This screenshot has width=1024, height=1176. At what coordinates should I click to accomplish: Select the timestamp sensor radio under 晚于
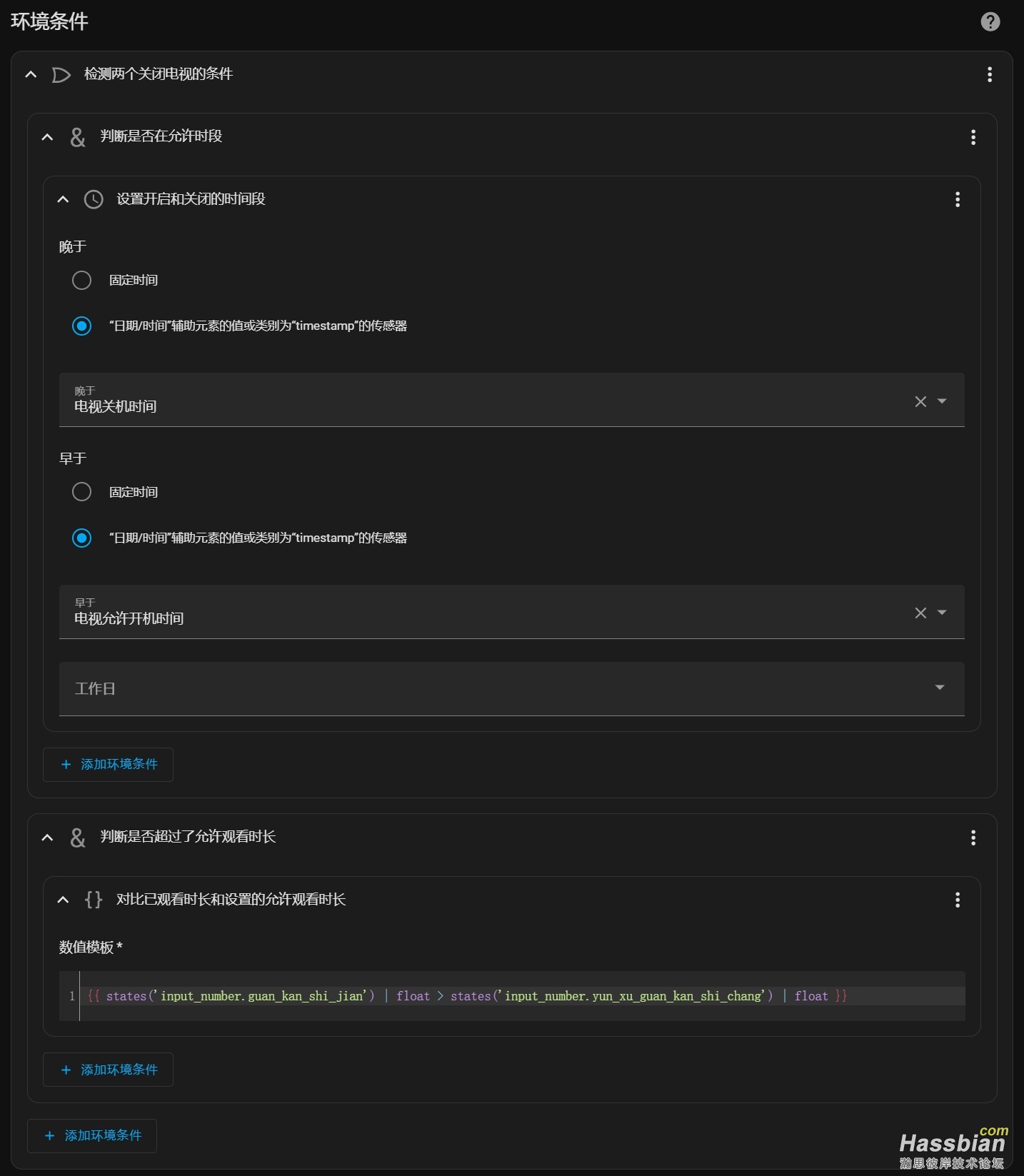81,326
